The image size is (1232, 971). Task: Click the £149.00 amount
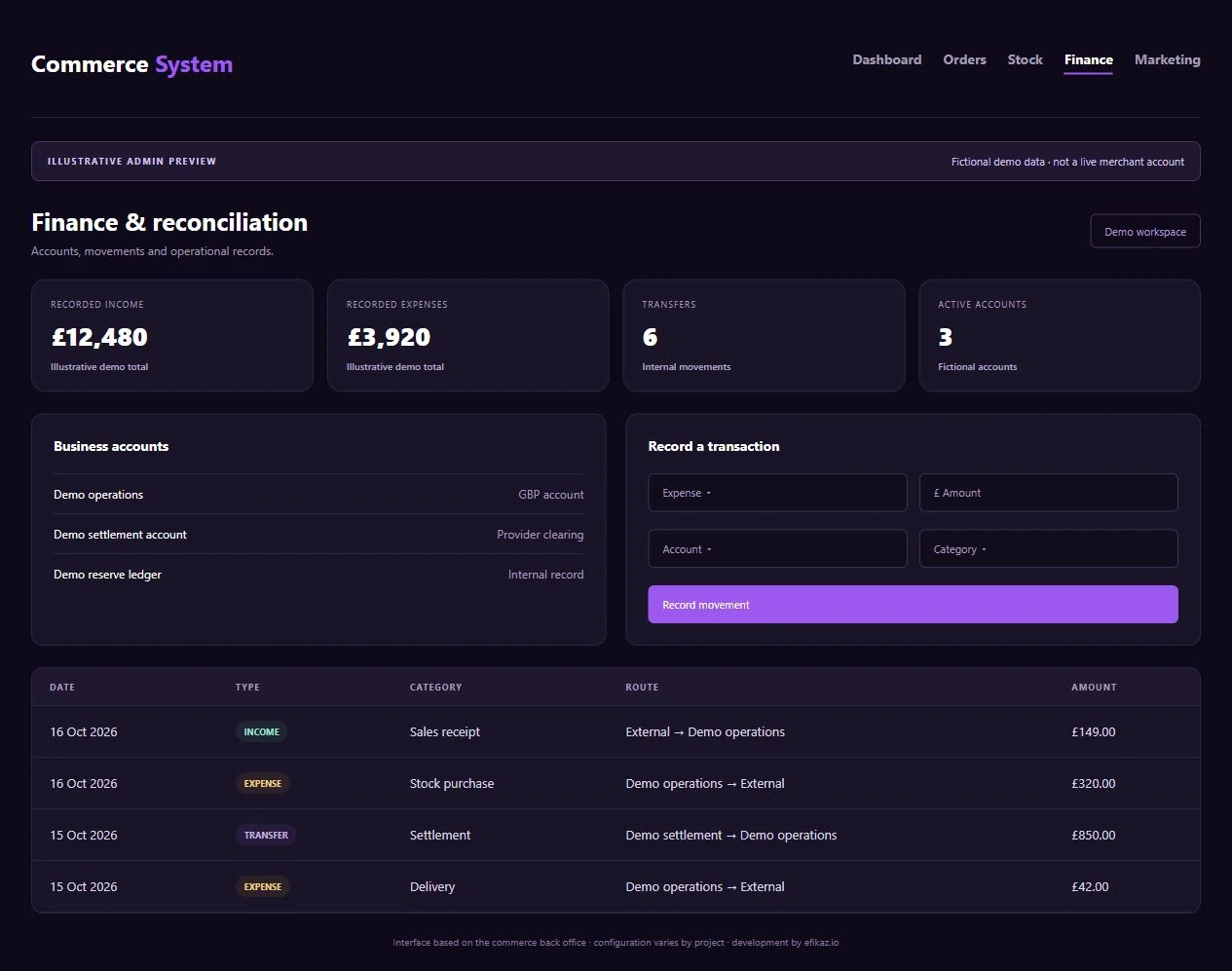1094,732
